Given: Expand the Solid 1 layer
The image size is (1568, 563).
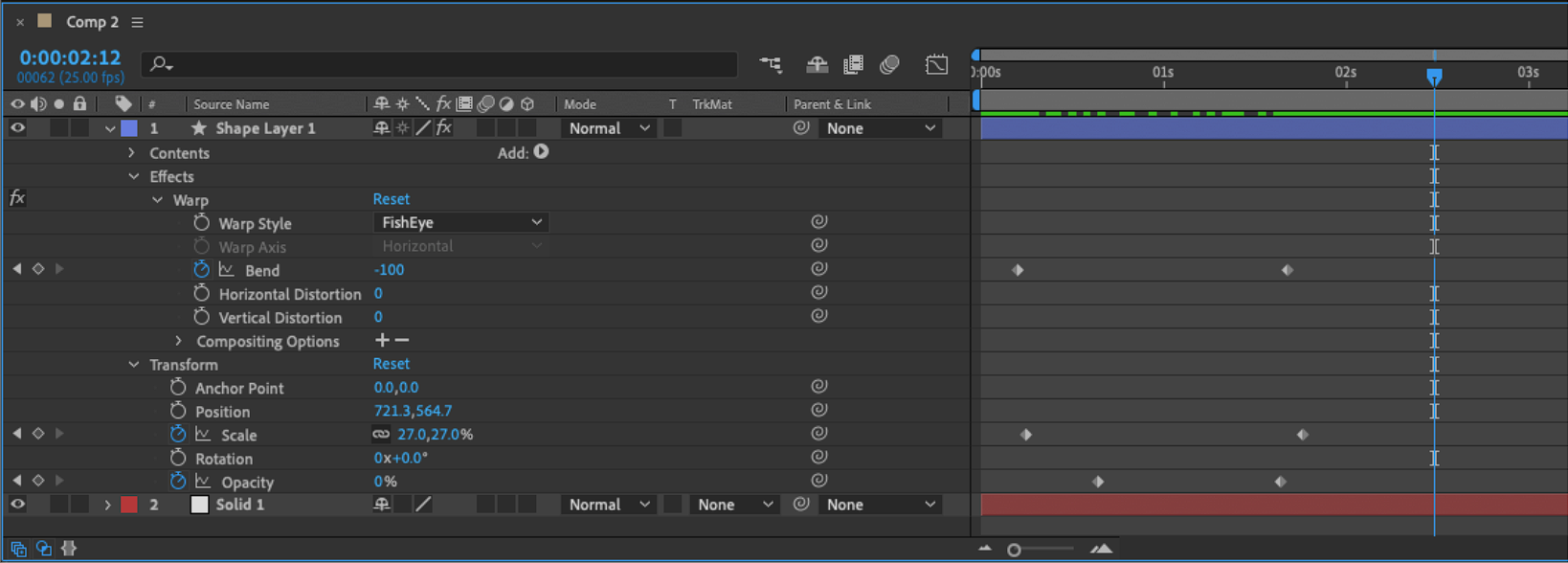Looking at the screenshot, I should tap(107, 505).
